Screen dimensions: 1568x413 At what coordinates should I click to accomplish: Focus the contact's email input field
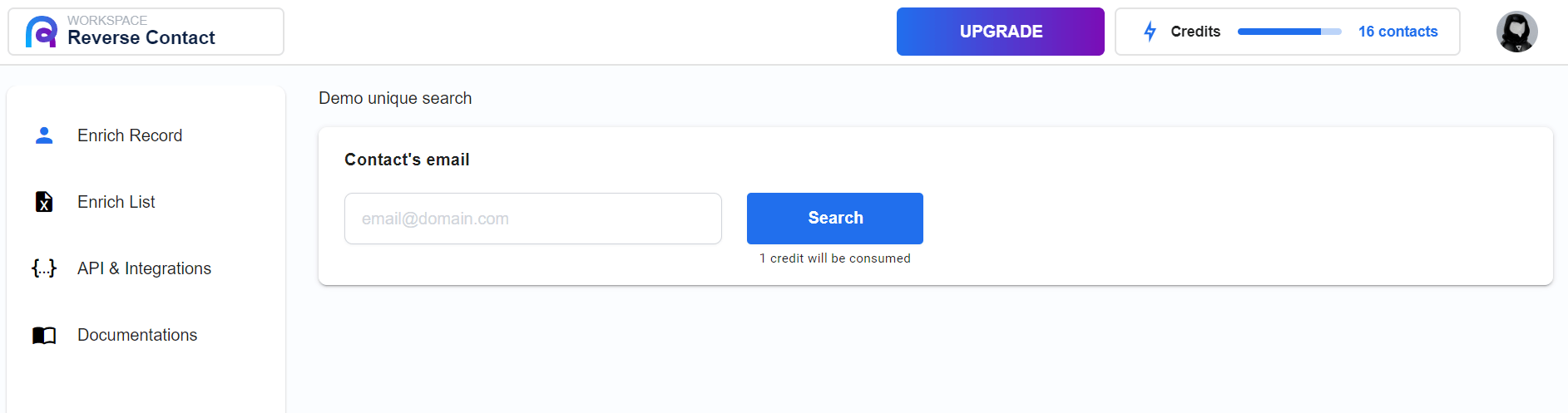coord(533,219)
